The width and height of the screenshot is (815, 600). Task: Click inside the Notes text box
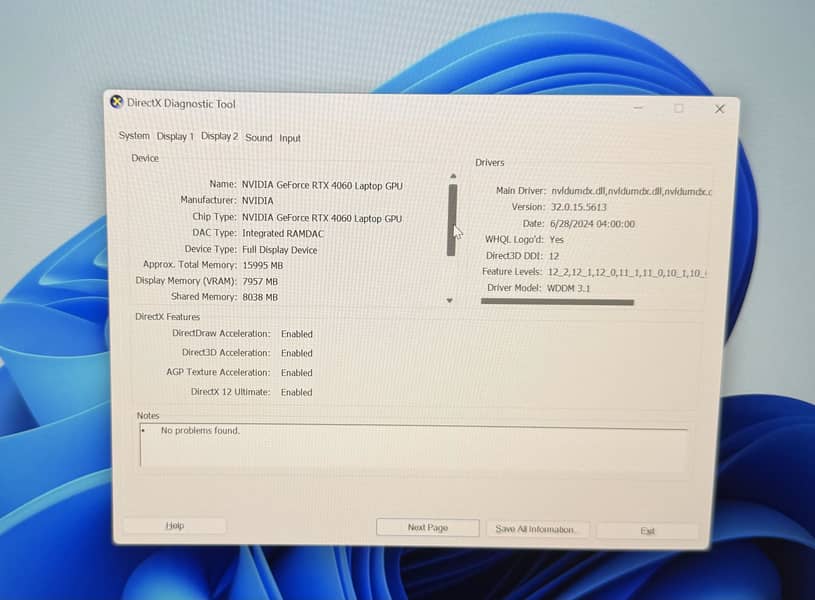[414, 446]
